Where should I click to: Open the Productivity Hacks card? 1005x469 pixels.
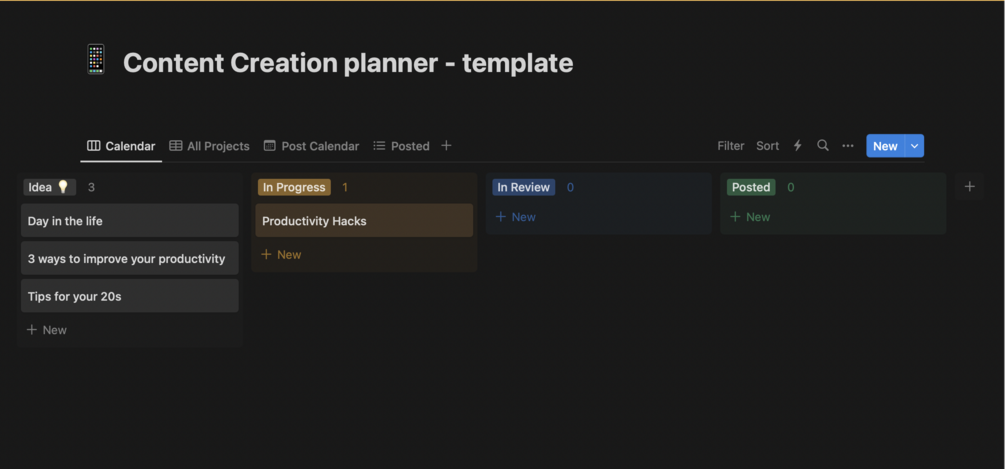coord(364,221)
